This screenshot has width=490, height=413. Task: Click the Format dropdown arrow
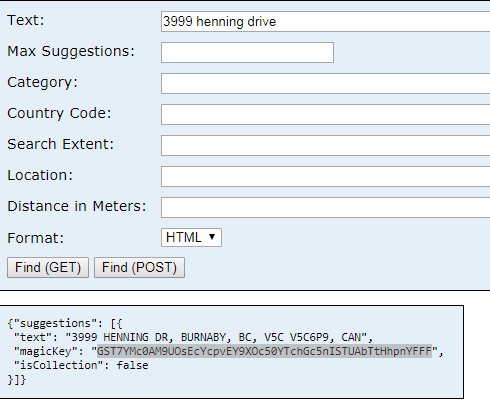[x=212, y=237]
